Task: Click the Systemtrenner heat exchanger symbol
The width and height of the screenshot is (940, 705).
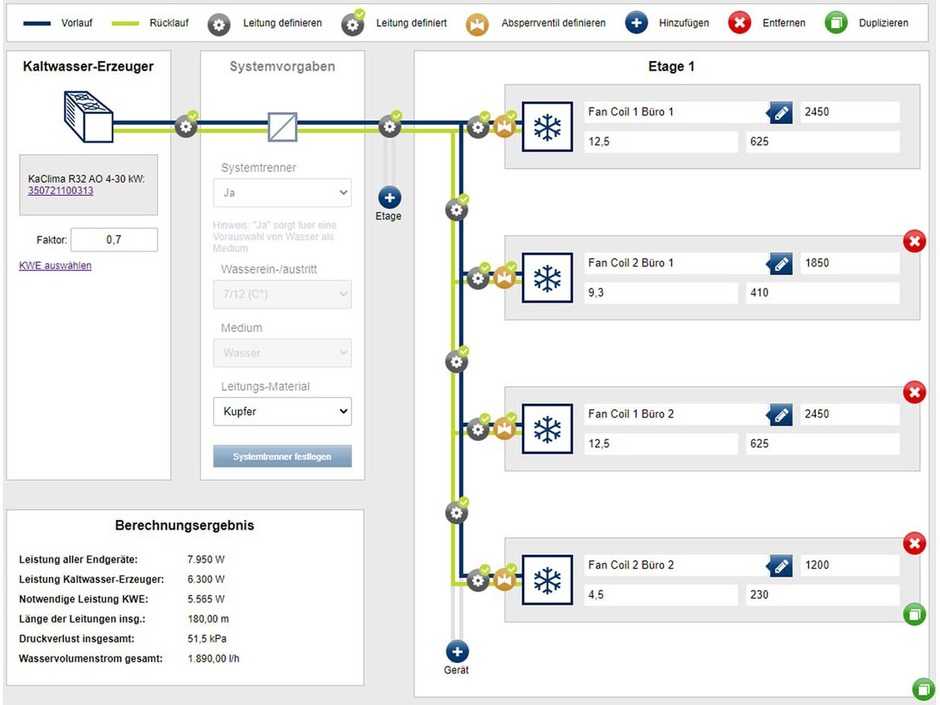Action: pos(282,127)
